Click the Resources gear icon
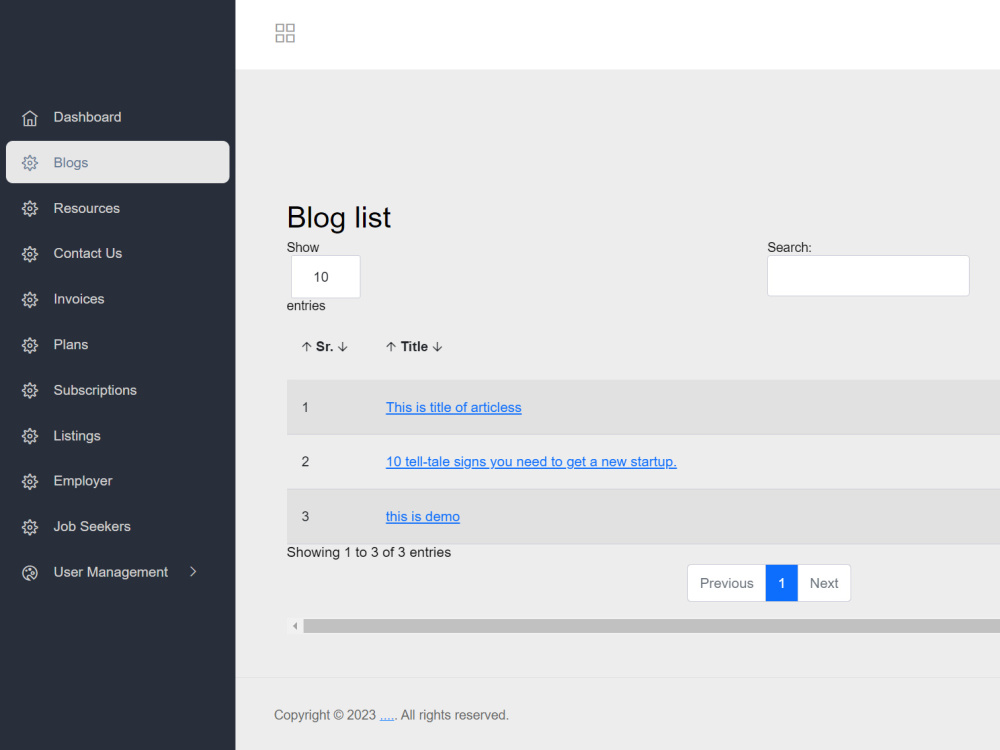Image resolution: width=1000 pixels, height=750 pixels. (x=30, y=208)
